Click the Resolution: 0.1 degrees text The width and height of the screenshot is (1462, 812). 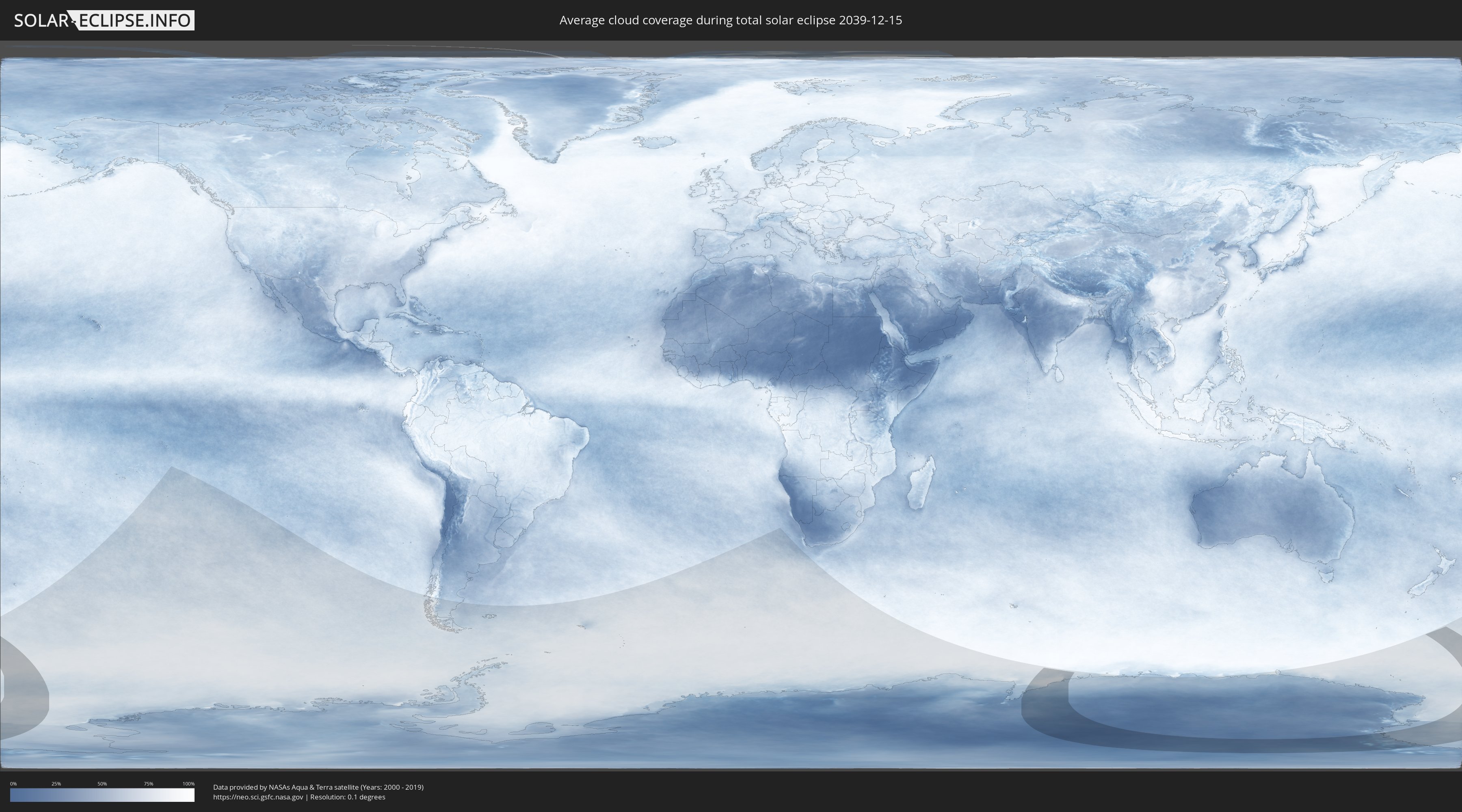[x=347, y=797]
